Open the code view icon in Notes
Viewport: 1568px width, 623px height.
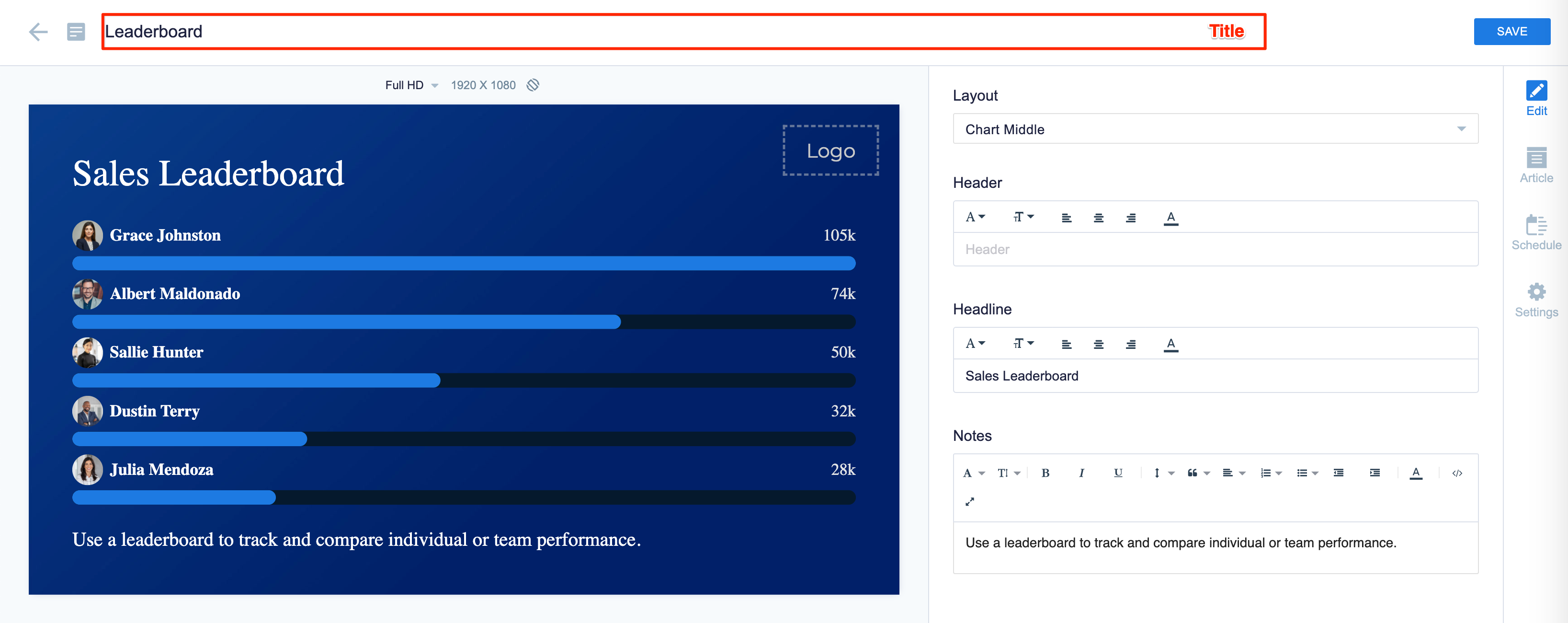point(1456,473)
